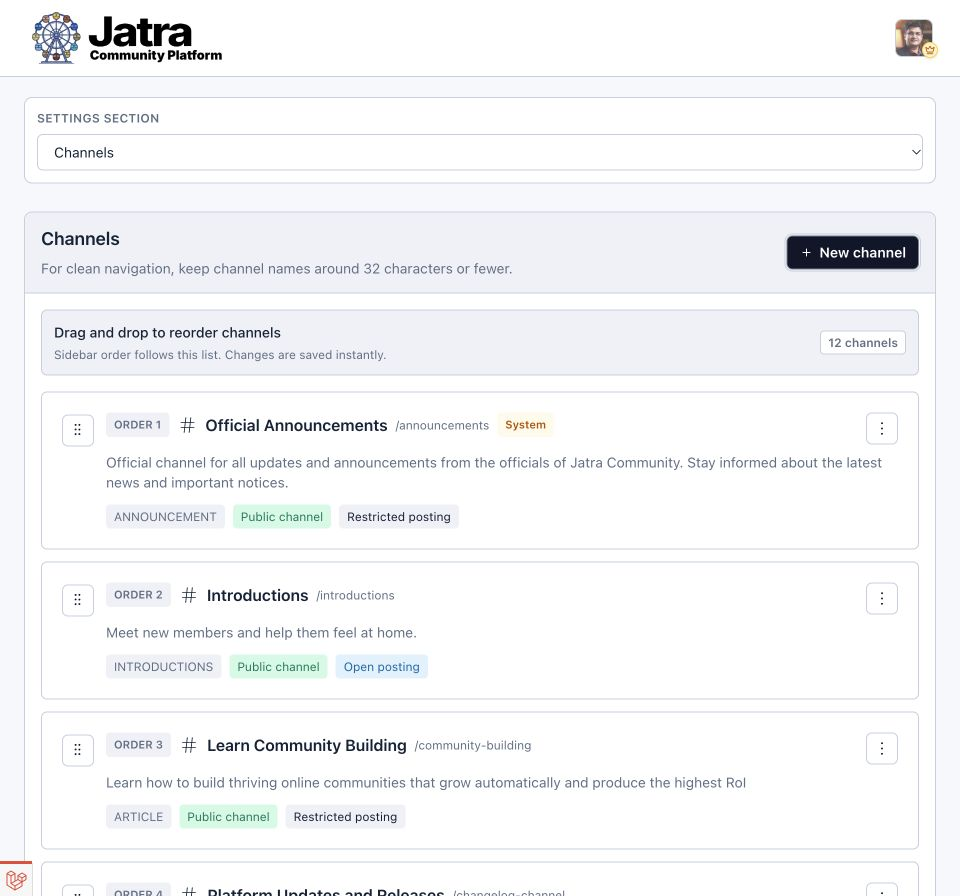Click Public channel tag under Official Announcements
This screenshot has height=896, width=960.
pyautogui.click(x=282, y=517)
